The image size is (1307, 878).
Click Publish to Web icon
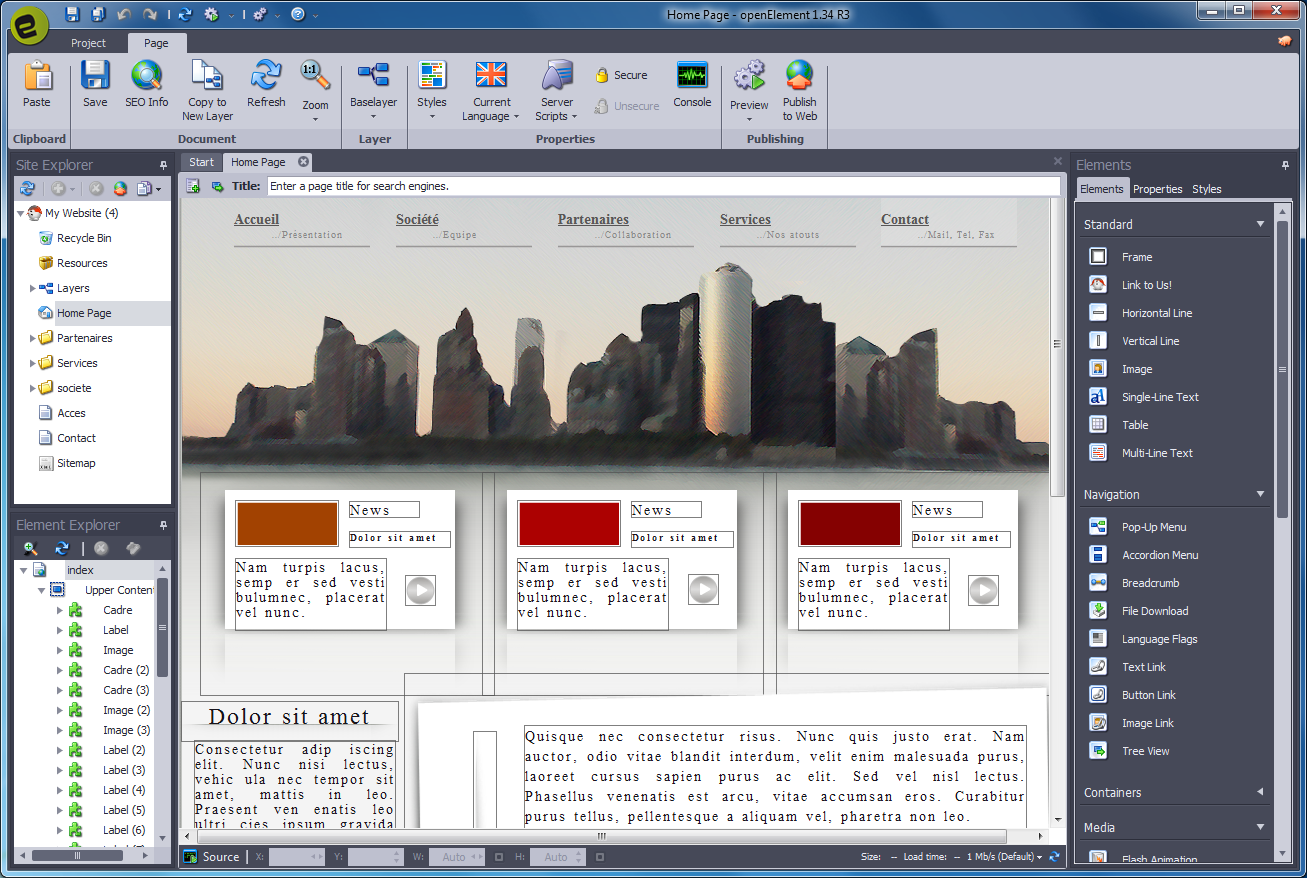pos(799,76)
